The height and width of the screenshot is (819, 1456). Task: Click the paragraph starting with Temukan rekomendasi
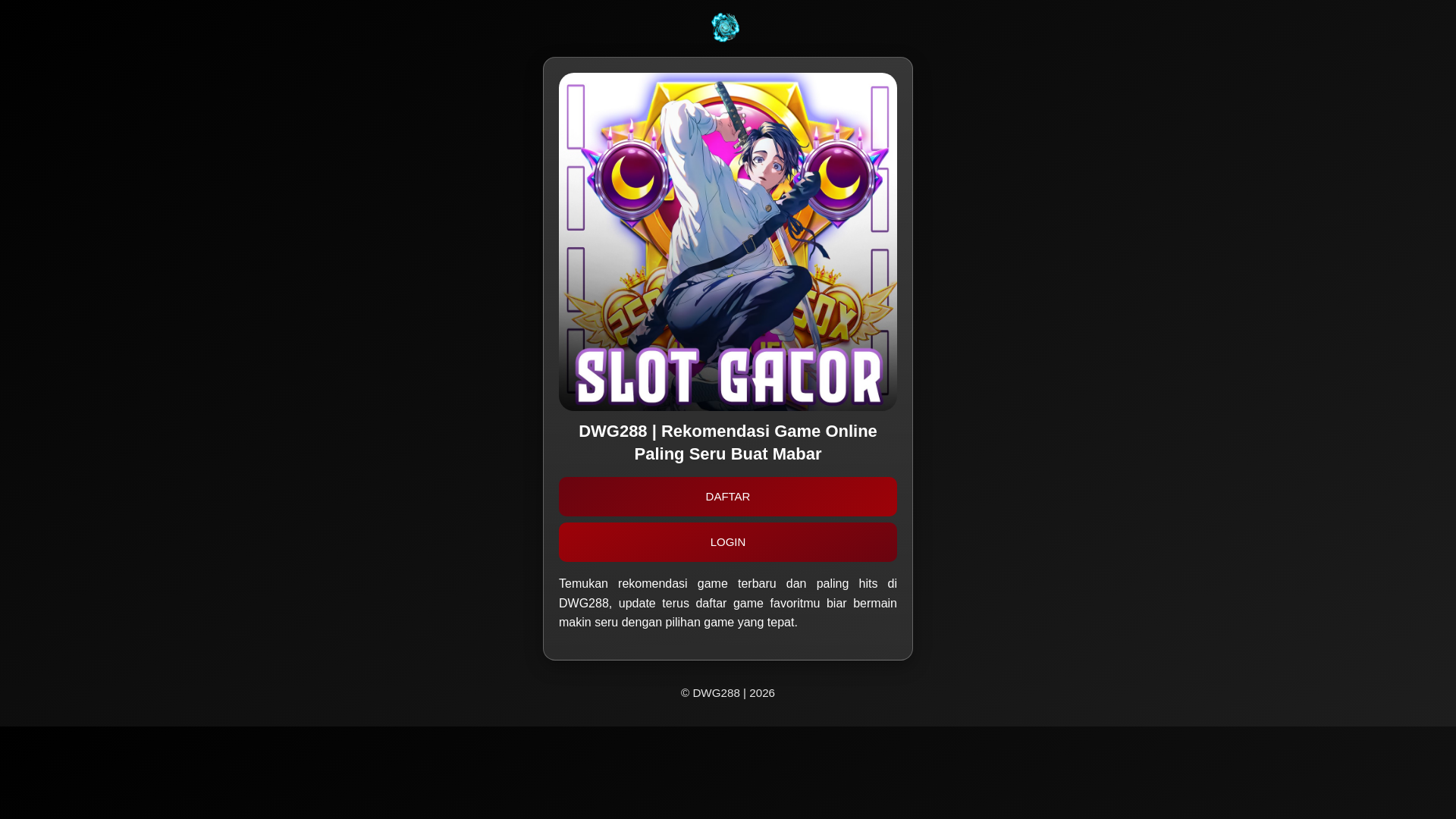click(728, 603)
